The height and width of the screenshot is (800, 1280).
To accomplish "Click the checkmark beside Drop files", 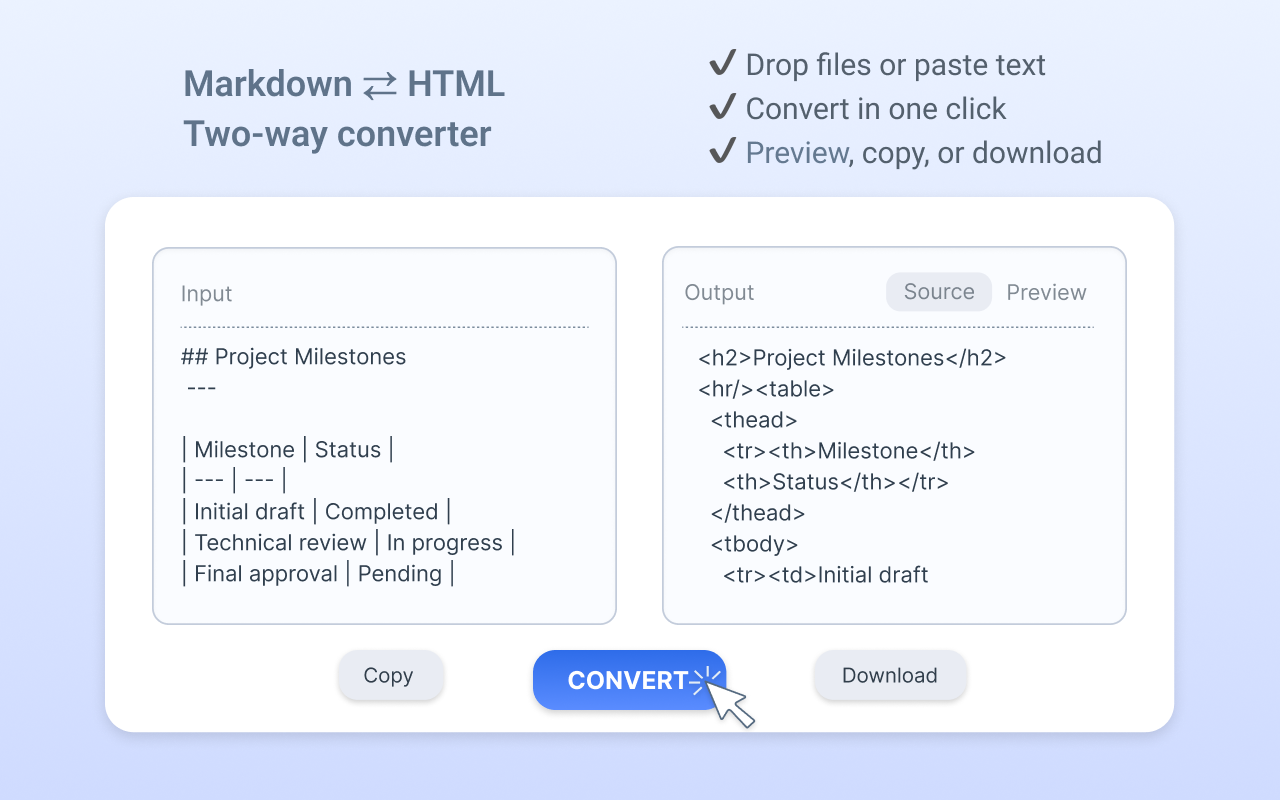I will [x=722, y=64].
